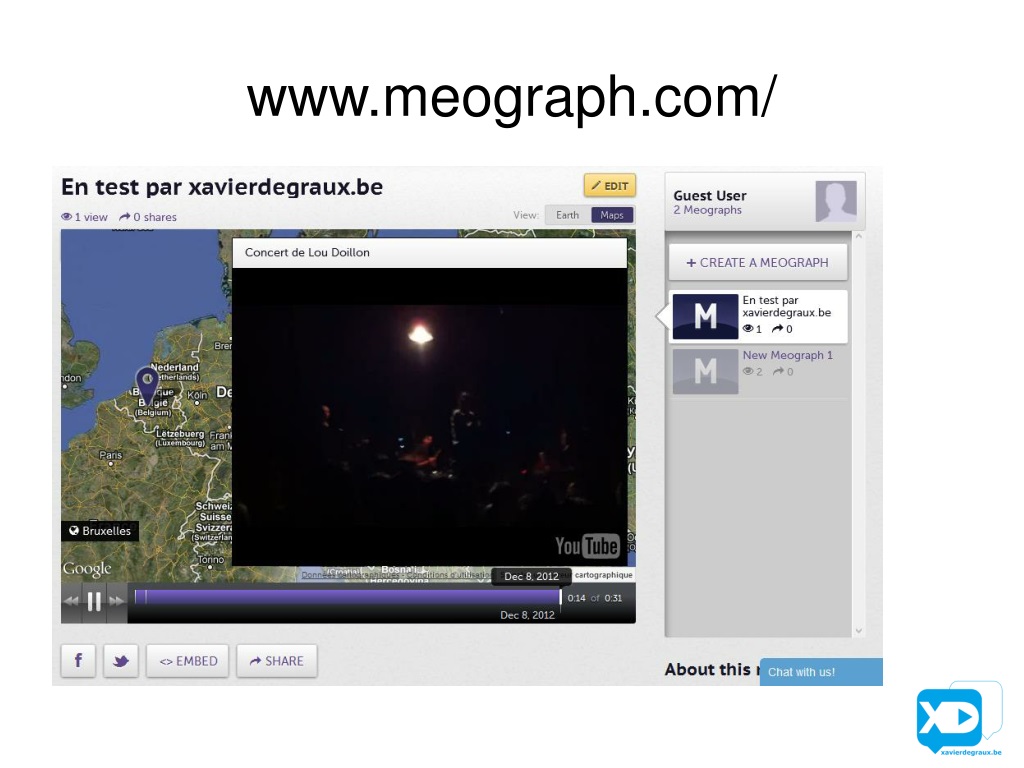
Task: Click CREATE A MEOGRAPH button
Action: [758, 263]
